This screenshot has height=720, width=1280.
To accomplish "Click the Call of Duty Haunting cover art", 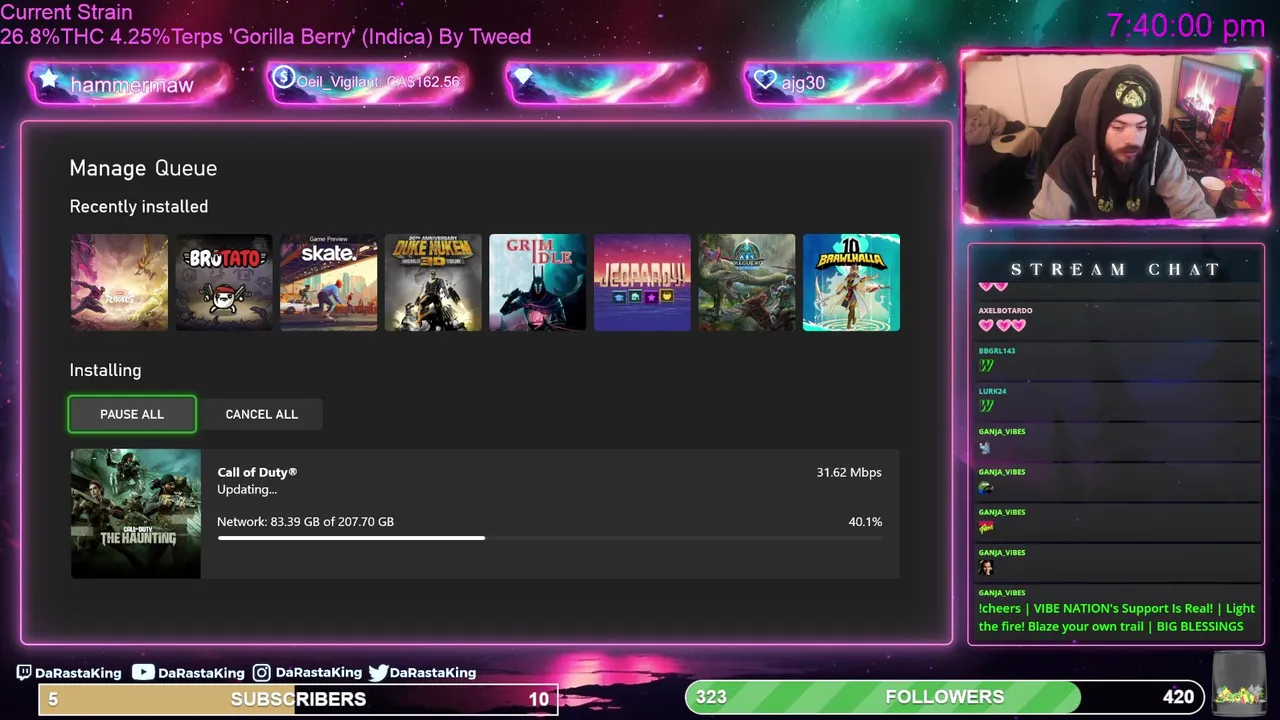I will (x=135, y=513).
